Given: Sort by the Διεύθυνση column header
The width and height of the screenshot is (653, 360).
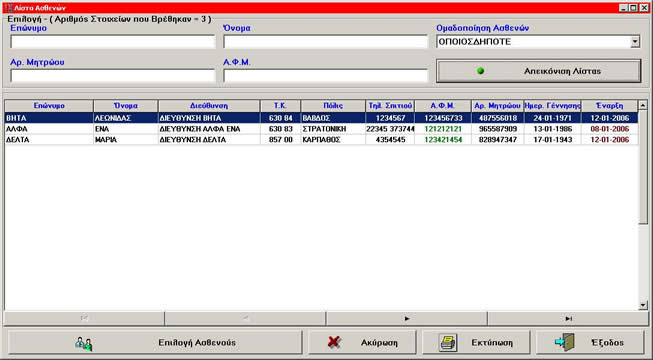Looking at the screenshot, I should [x=209, y=106].
